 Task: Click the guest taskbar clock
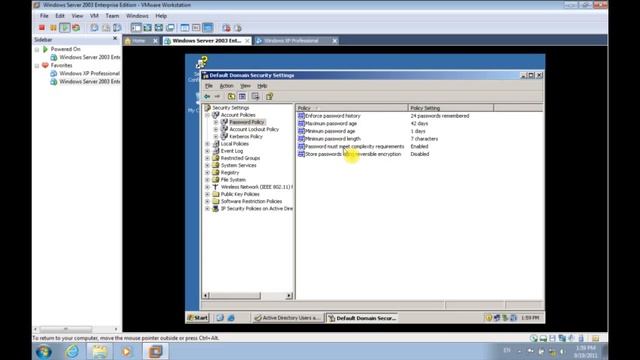(x=530, y=318)
